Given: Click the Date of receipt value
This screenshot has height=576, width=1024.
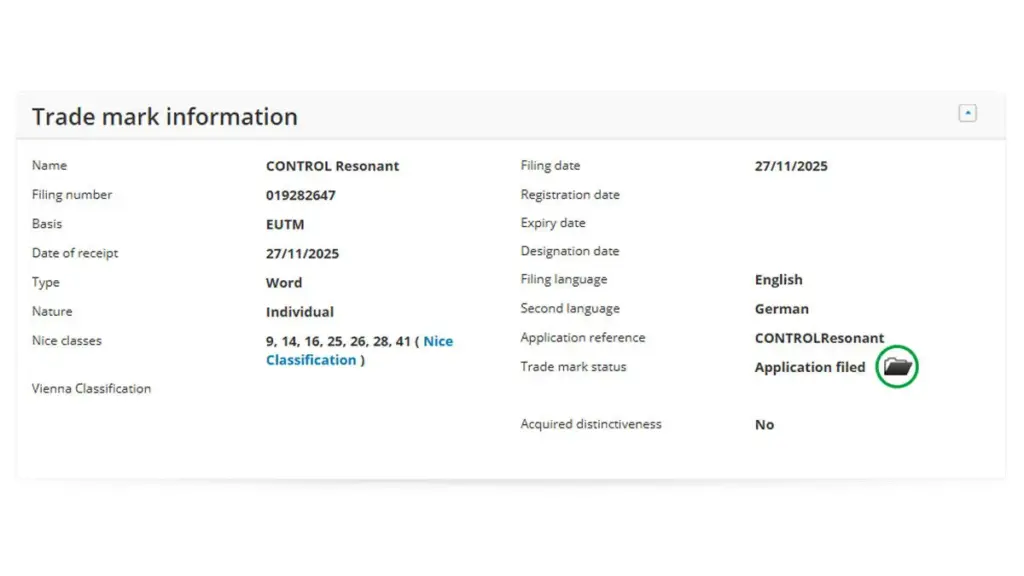Looking at the screenshot, I should [x=302, y=253].
